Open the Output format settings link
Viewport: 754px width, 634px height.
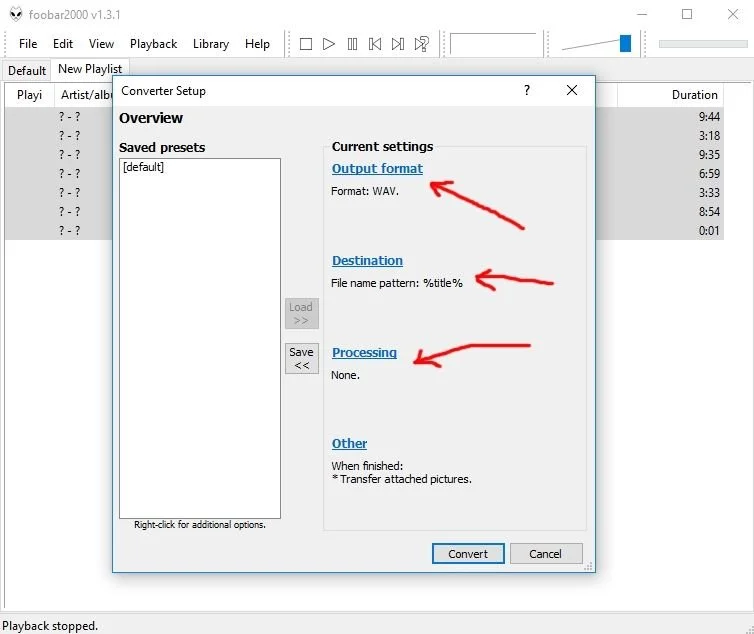(x=377, y=169)
